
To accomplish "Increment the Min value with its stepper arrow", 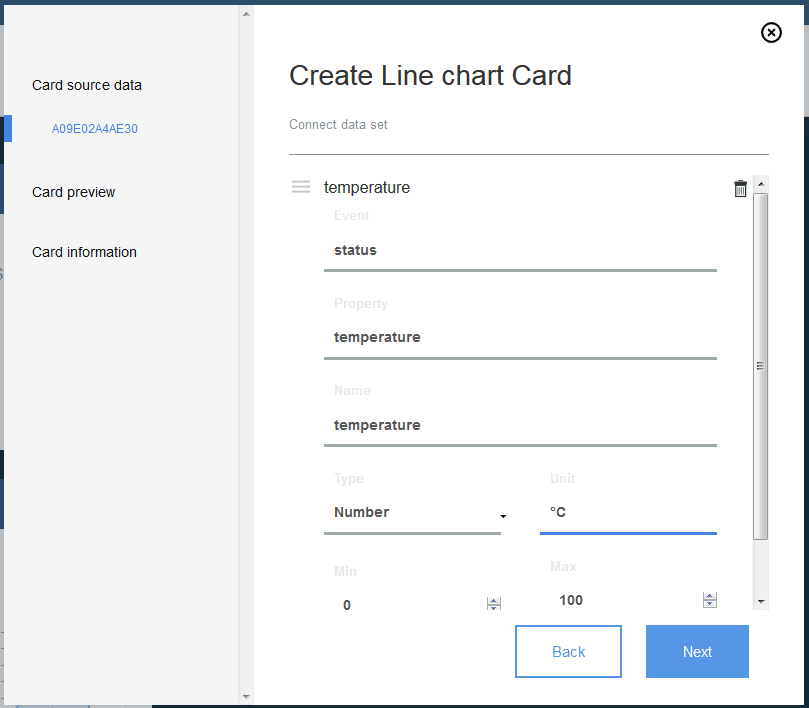I will [493, 599].
